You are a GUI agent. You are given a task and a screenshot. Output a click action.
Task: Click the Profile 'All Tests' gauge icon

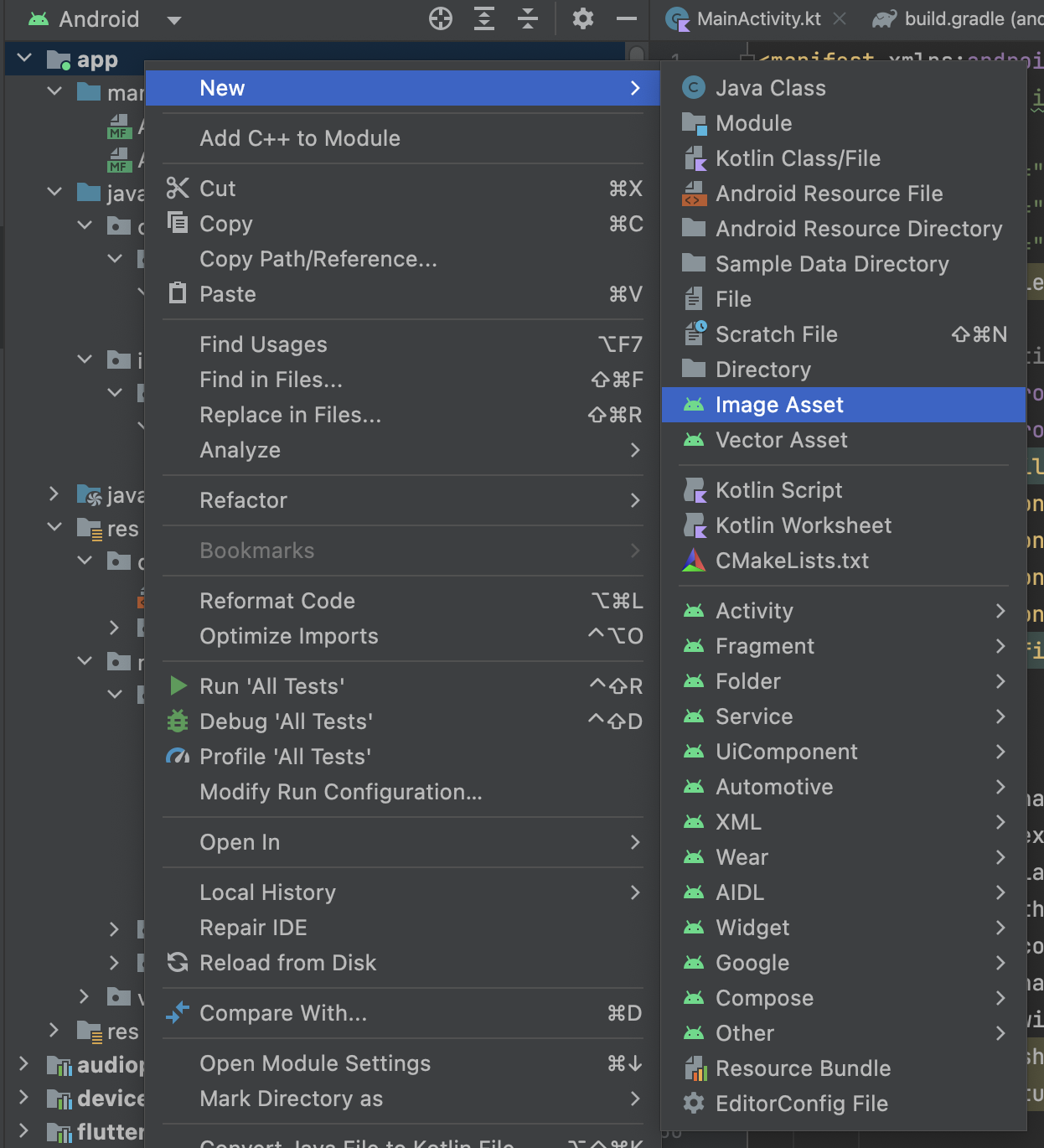coord(178,756)
